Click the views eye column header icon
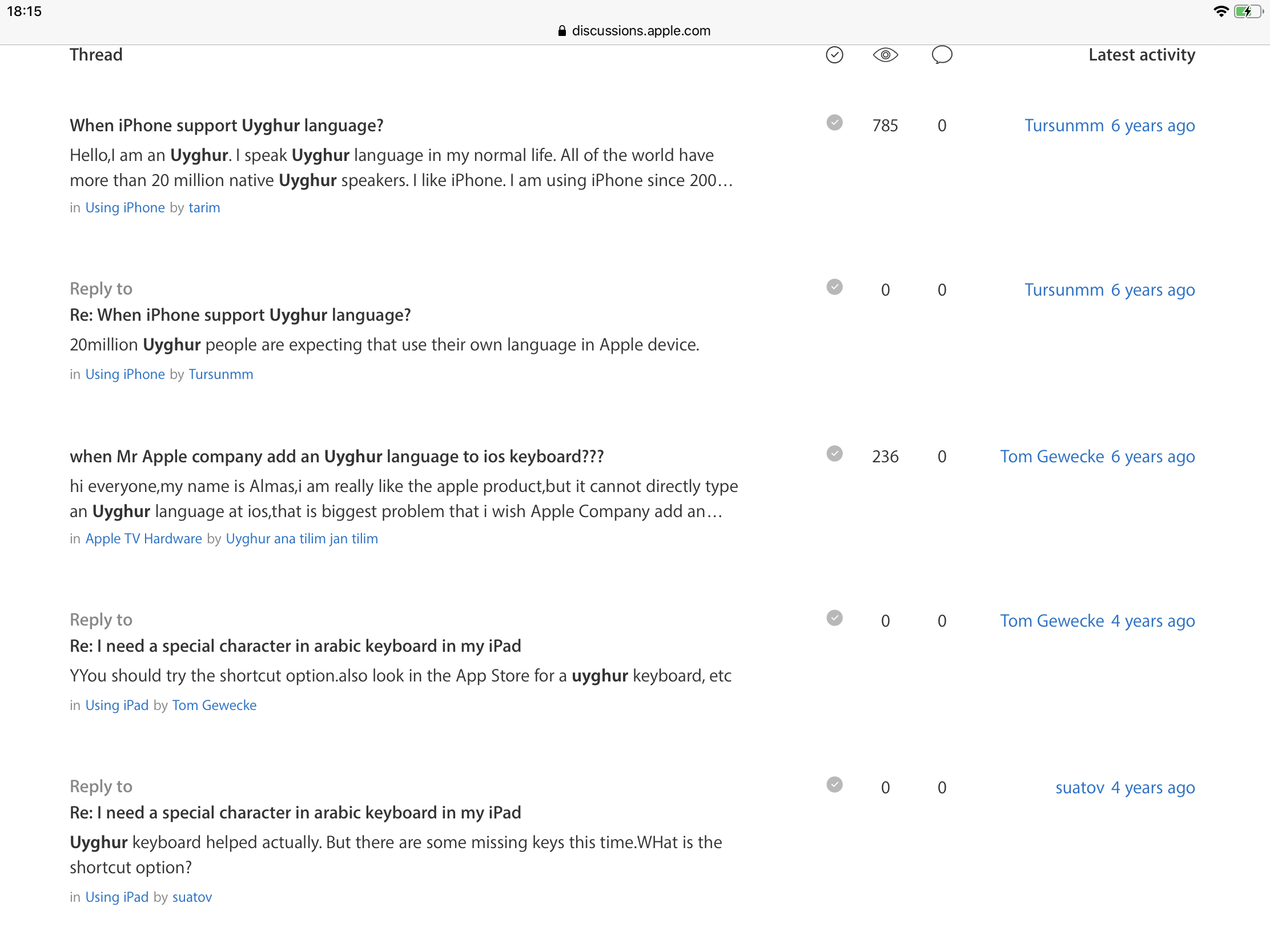Screen dimensions: 1270x952 (885, 55)
